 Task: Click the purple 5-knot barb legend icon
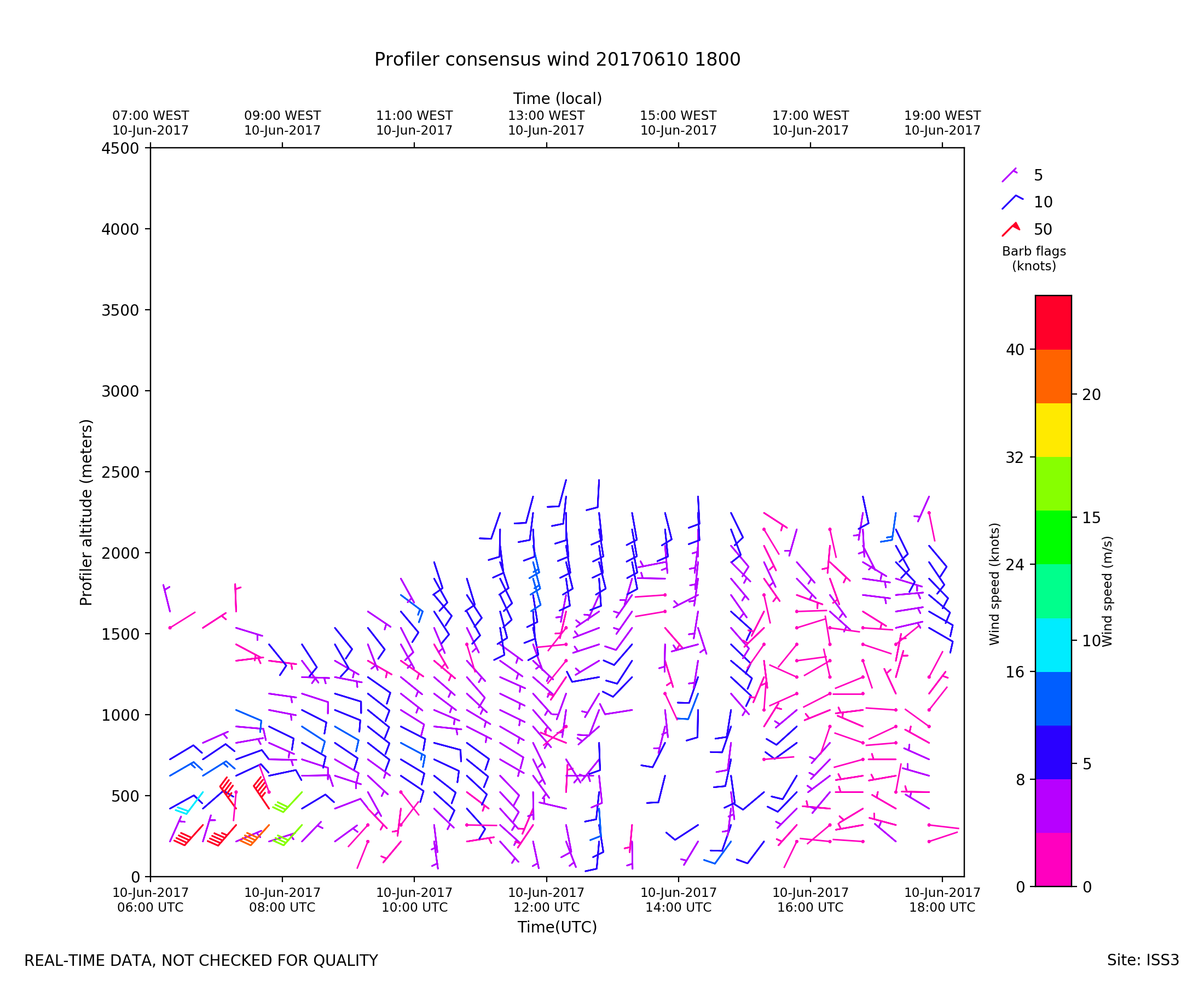pyautogui.click(x=1009, y=175)
